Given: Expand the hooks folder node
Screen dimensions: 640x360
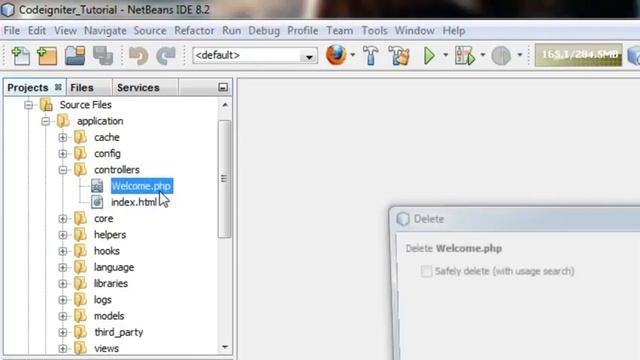Looking at the screenshot, I should pyautogui.click(x=62, y=251).
